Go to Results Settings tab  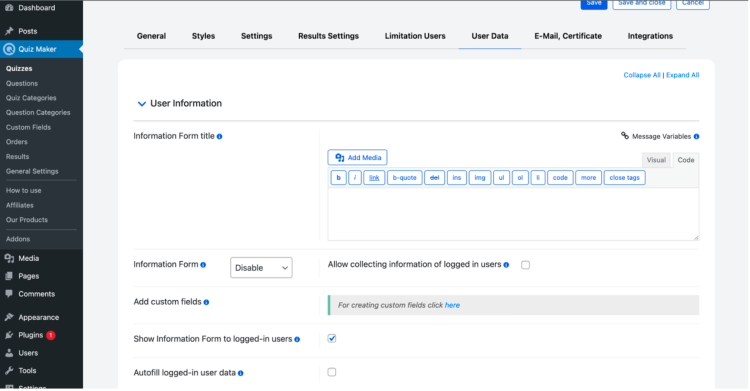(x=328, y=36)
